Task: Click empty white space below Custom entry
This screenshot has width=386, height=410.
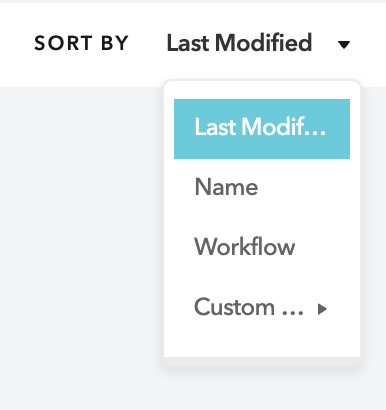Action: [x=262, y=347]
